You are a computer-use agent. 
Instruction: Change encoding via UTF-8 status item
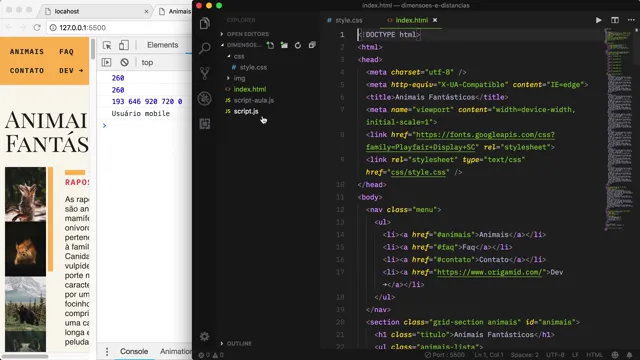pyautogui.click(x=555, y=355)
